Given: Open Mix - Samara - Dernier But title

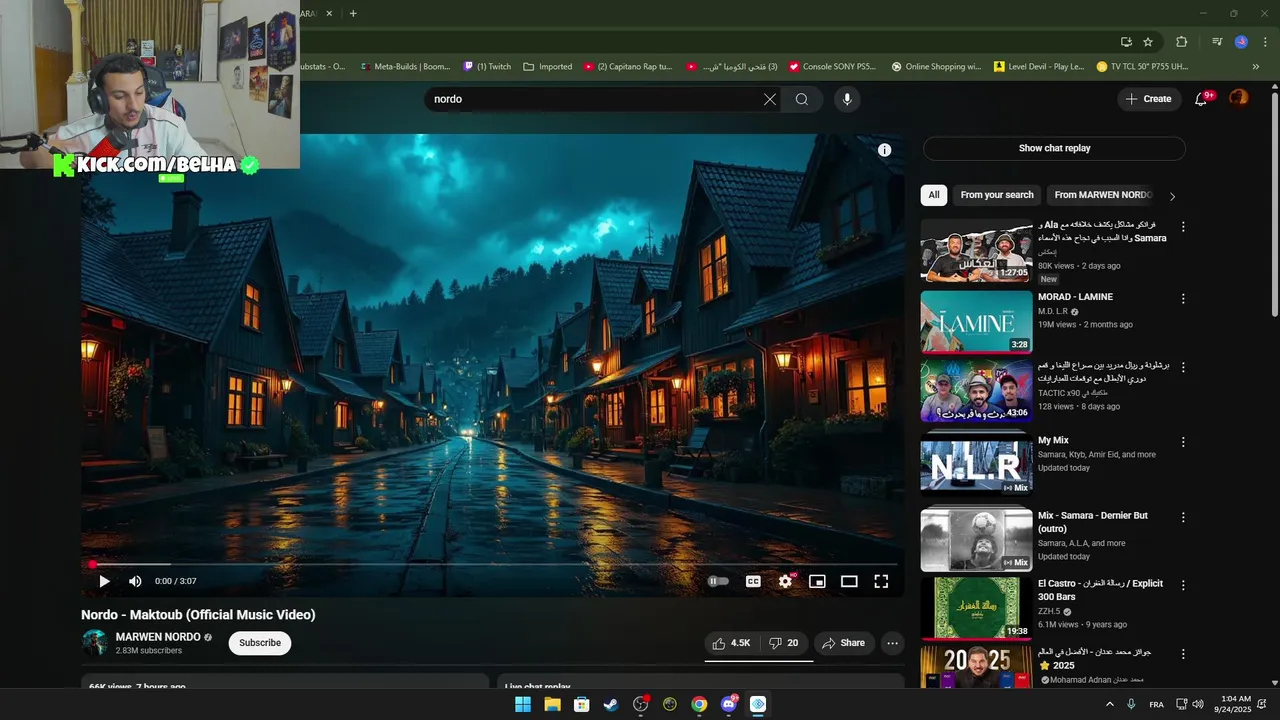Looking at the screenshot, I should pyautogui.click(x=1093, y=522).
